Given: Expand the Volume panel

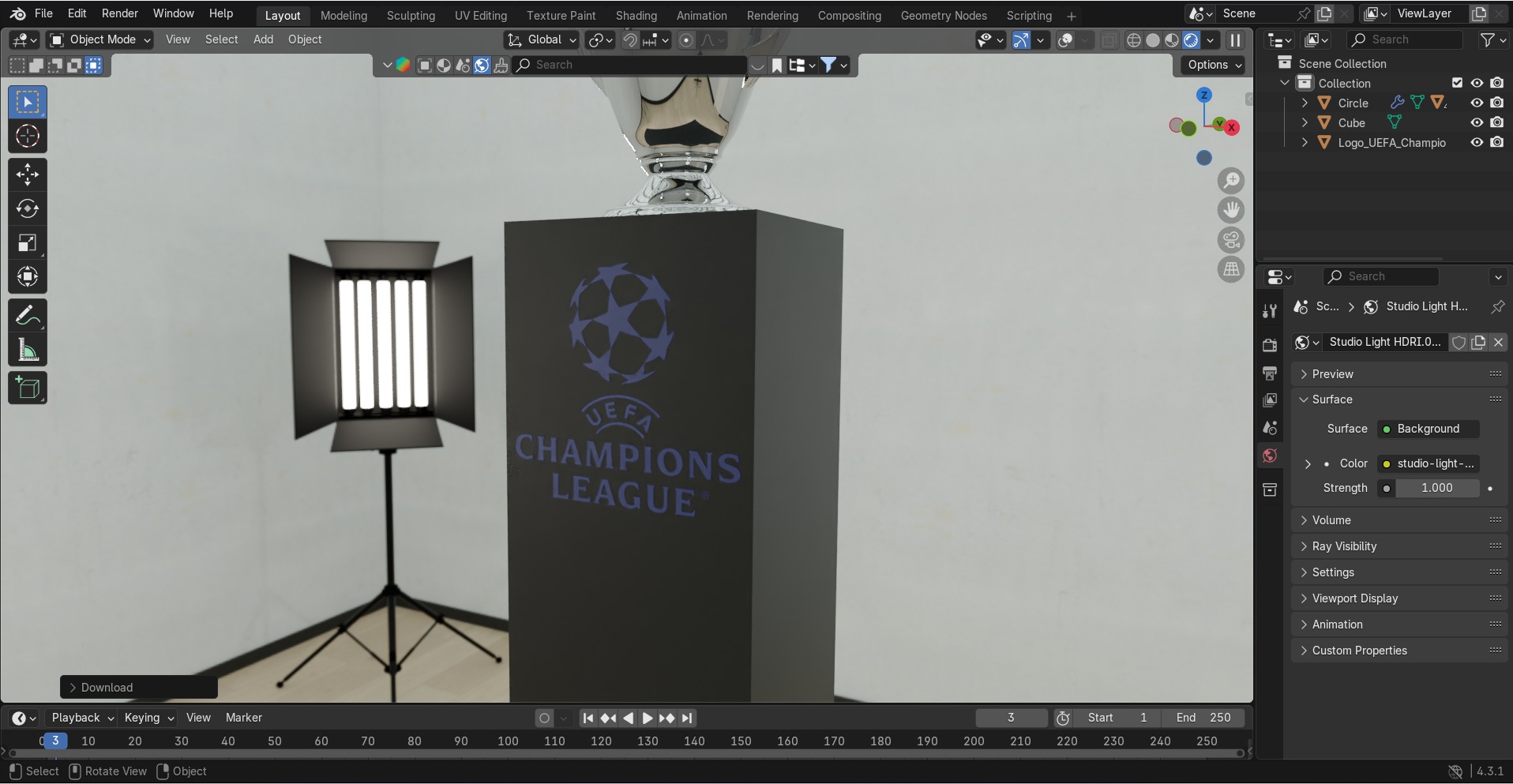Looking at the screenshot, I should 1398,520.
